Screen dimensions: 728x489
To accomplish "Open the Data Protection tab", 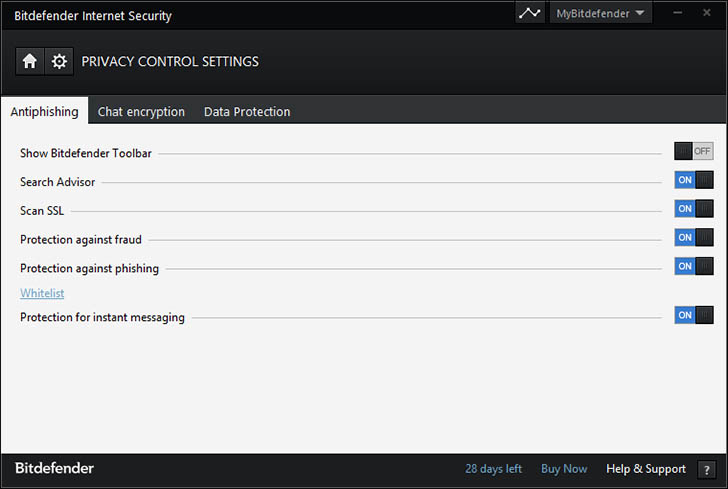I will (247, 111).
